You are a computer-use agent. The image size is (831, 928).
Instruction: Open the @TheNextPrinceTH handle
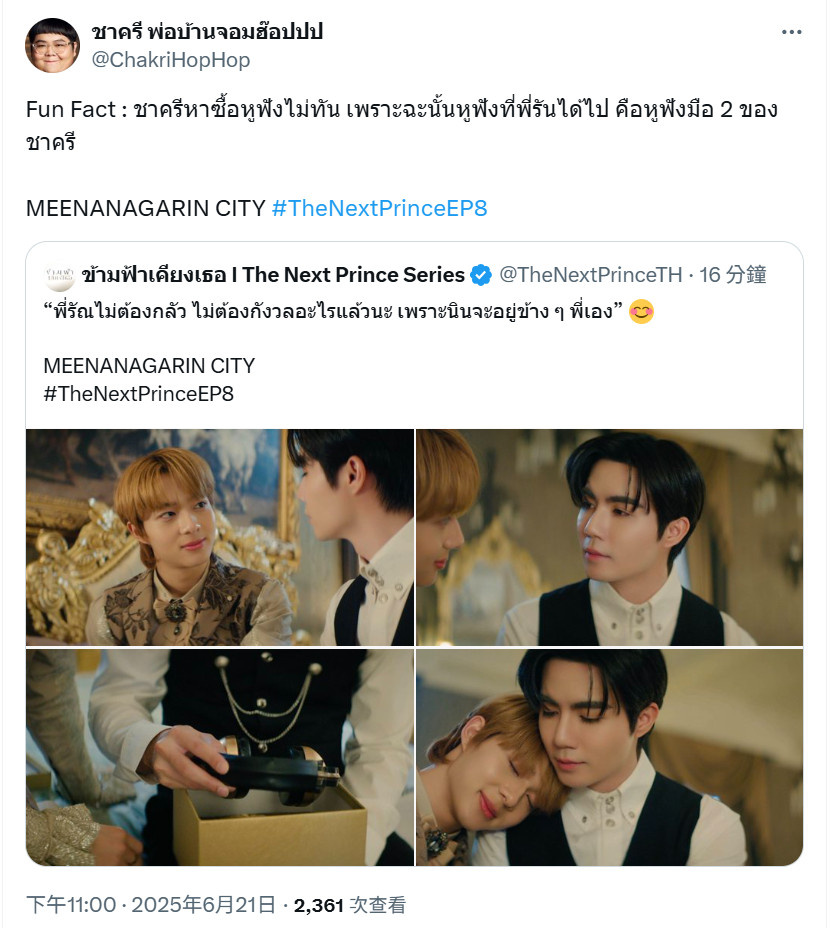(591, 275)
